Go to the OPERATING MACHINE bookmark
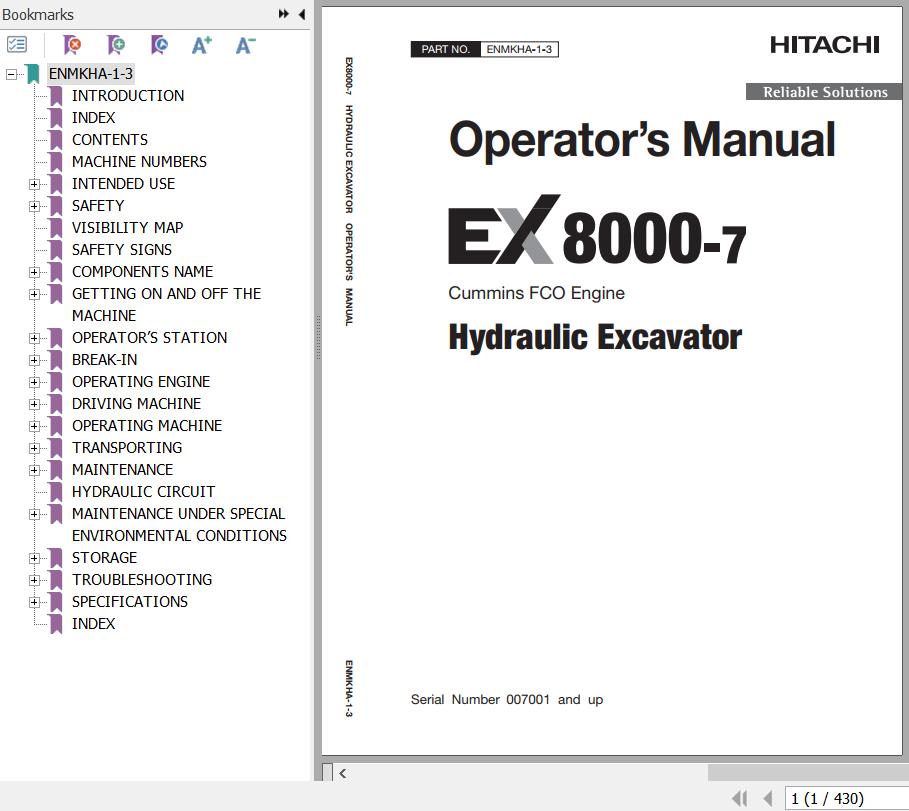This screenshot has height=811, width=909. tap(147, 426)
